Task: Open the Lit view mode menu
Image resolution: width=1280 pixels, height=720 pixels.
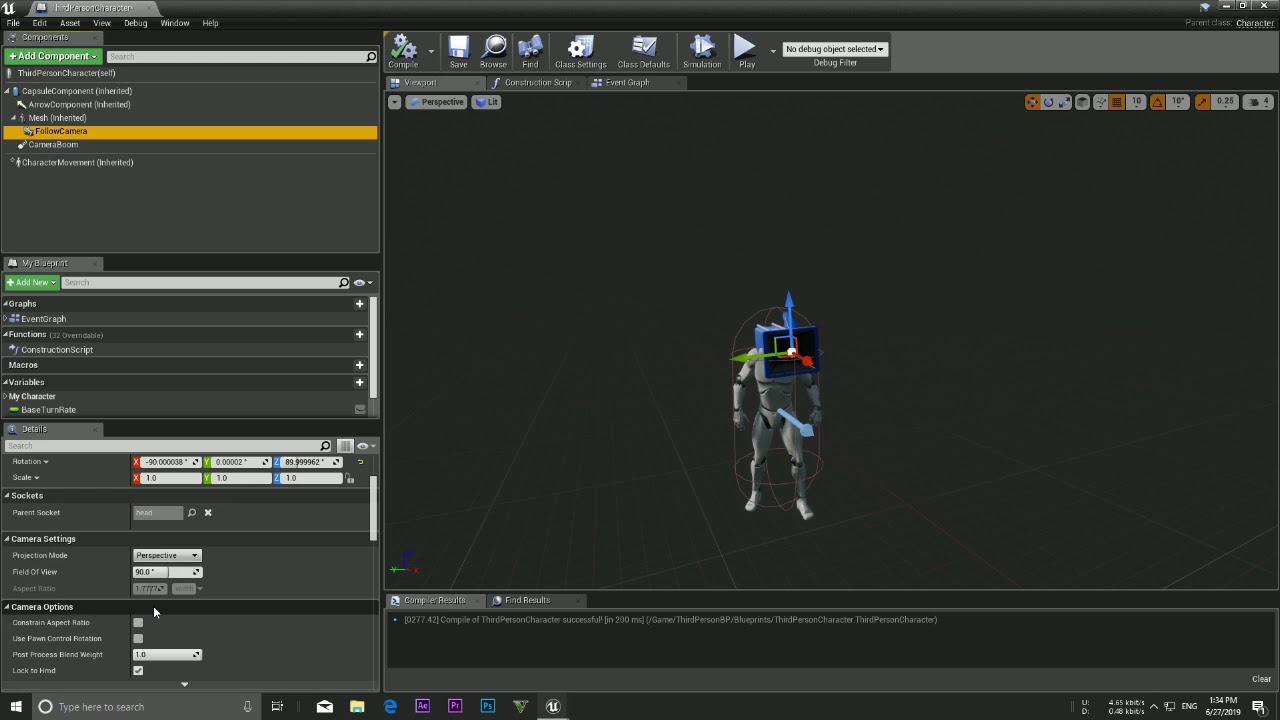Action: pos(487,102)
